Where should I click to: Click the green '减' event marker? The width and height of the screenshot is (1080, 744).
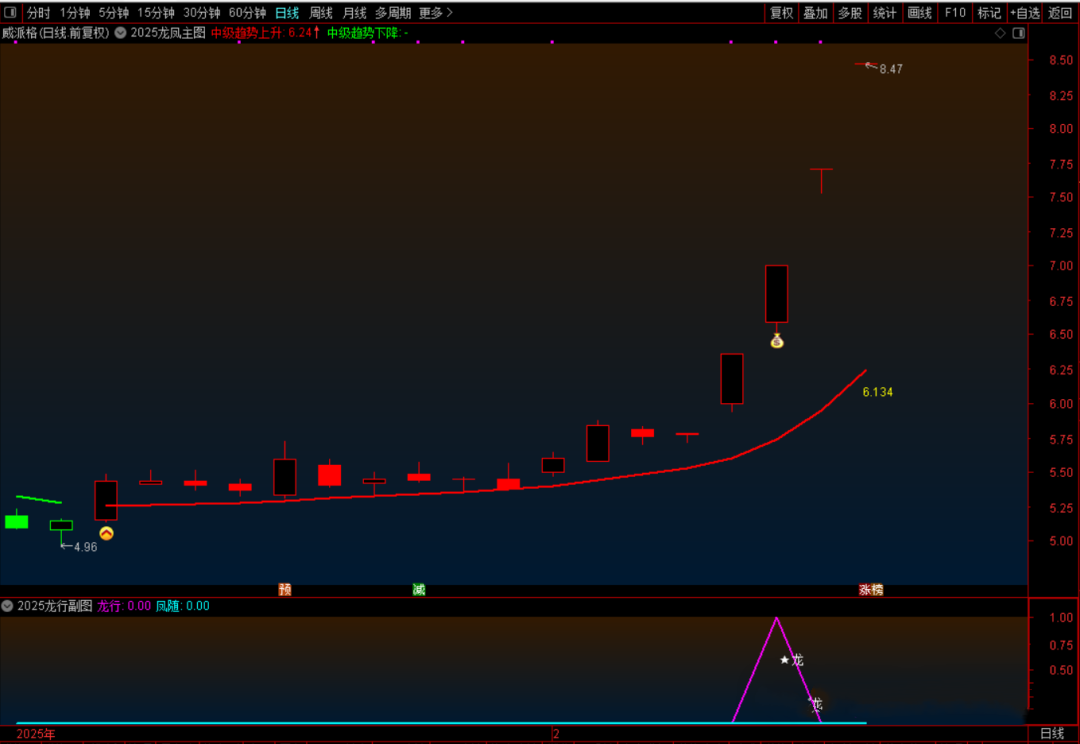419,590
